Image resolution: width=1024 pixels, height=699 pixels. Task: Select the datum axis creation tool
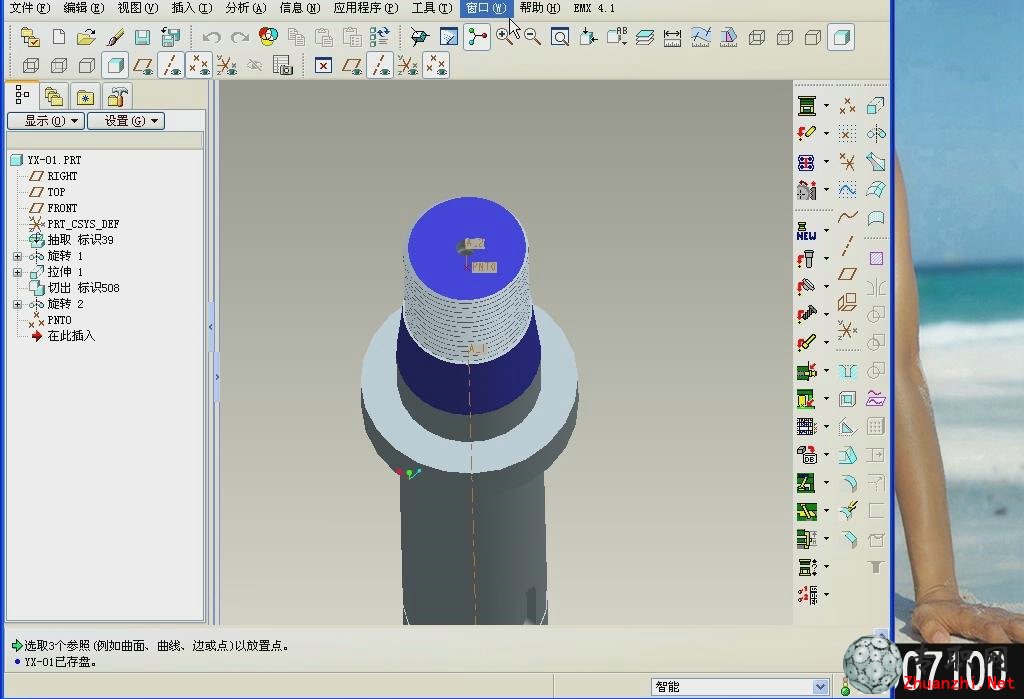847,245
